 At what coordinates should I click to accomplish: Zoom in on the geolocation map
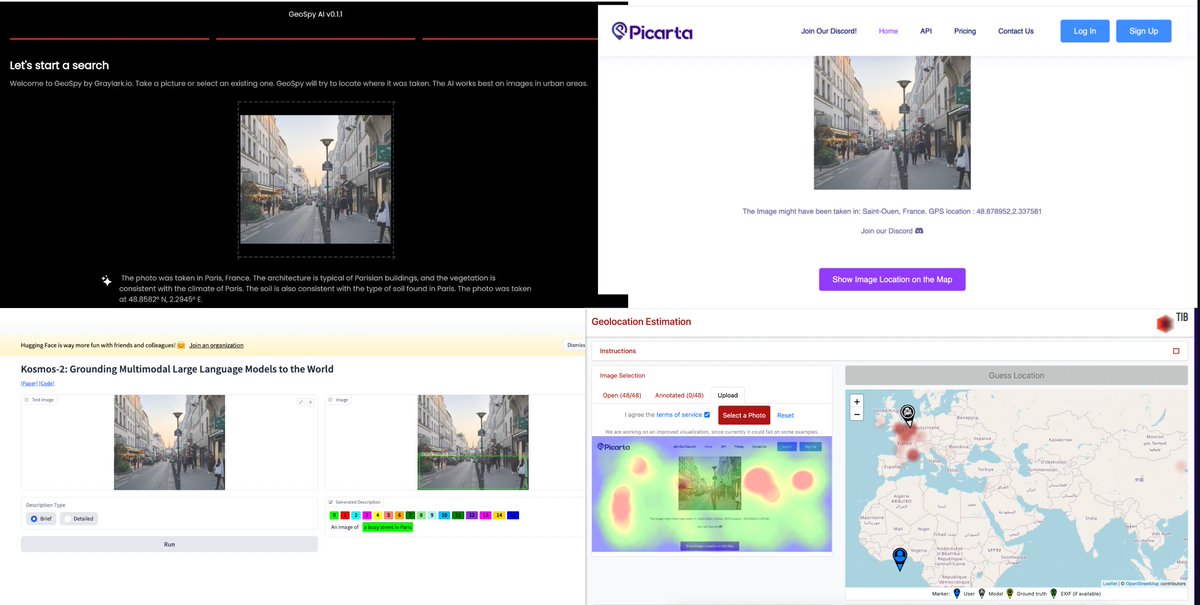pyautogui.click(x=857, y=401)
